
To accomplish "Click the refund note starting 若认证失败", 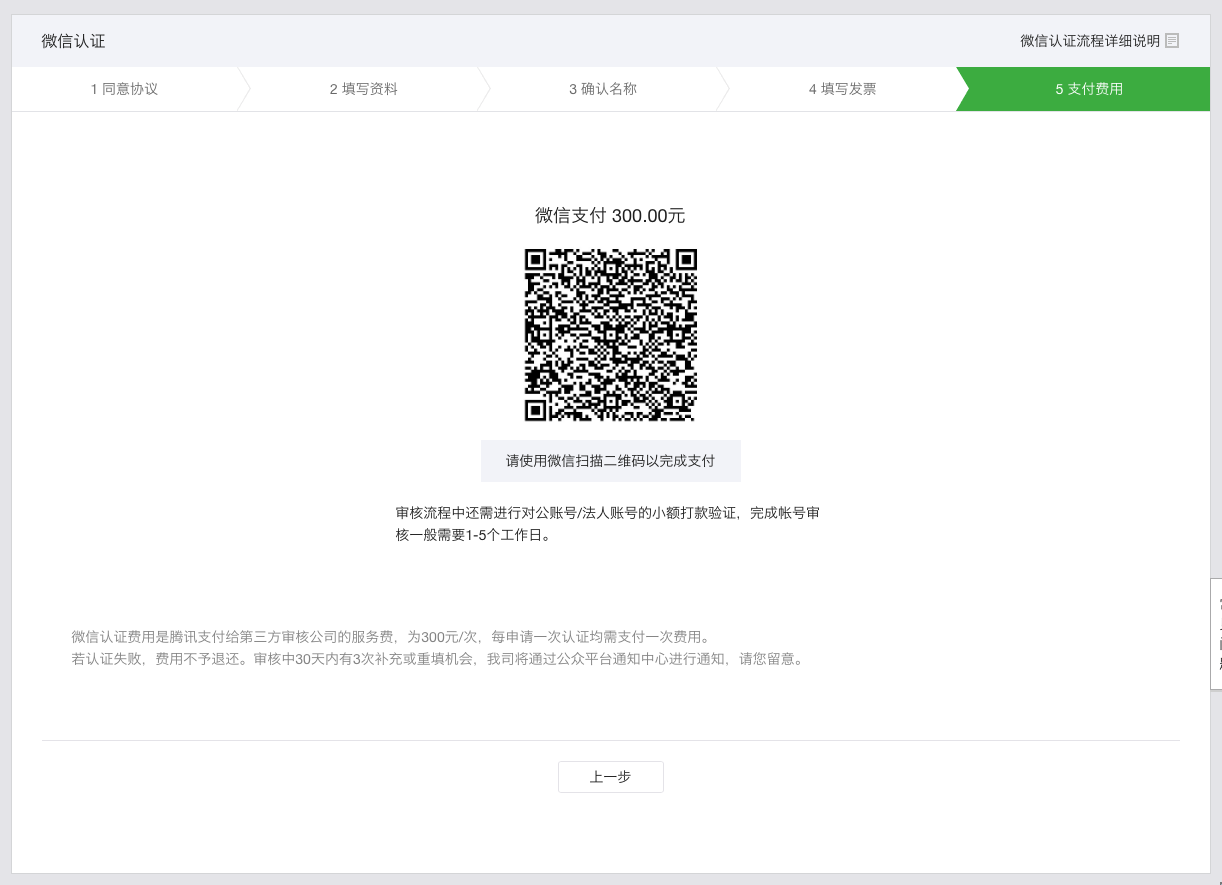I will [x=438, y=660].
